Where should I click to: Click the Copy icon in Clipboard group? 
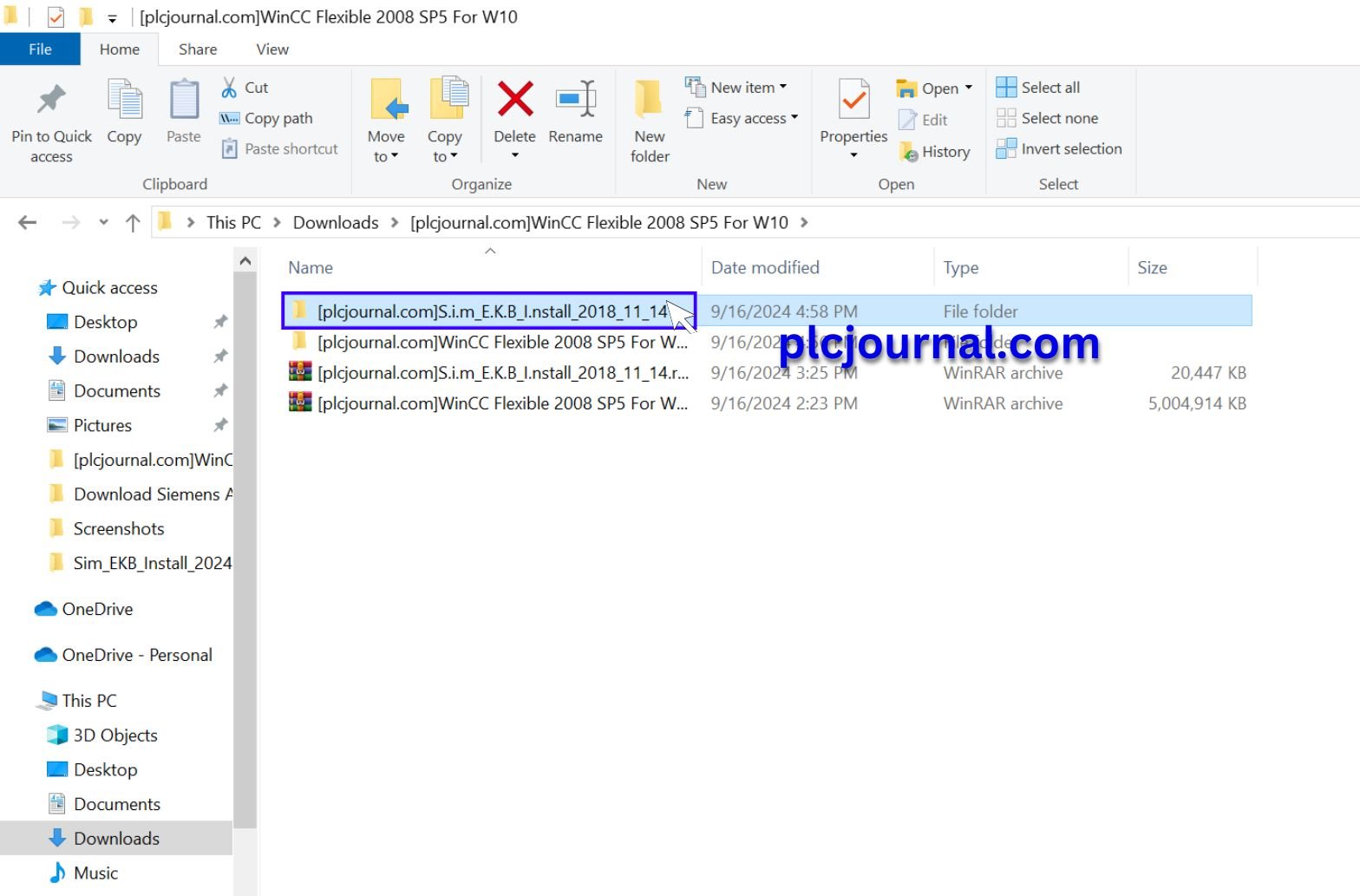pos(124,100)
